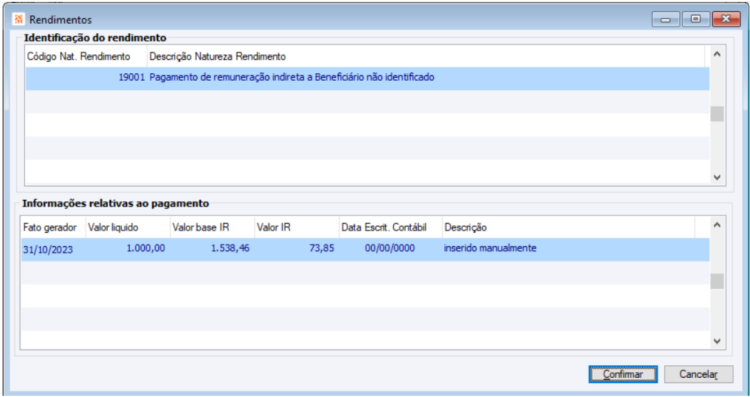Click the Descrição Natureza Rendimento column header
The height and width of the screenshot is (397, 750).
[x=426, y=56]
